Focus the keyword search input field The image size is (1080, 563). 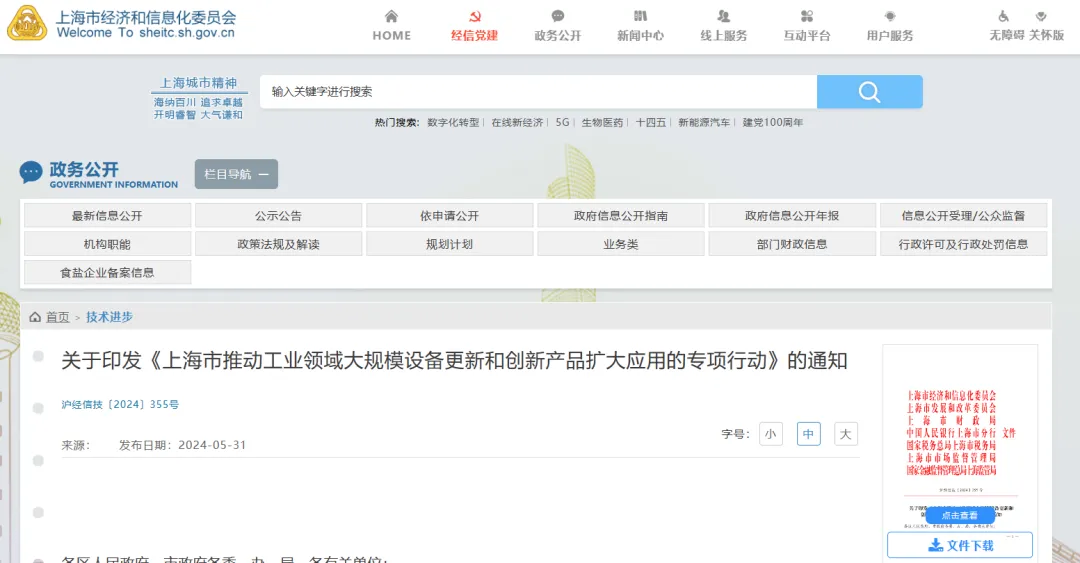click(539, 92)
